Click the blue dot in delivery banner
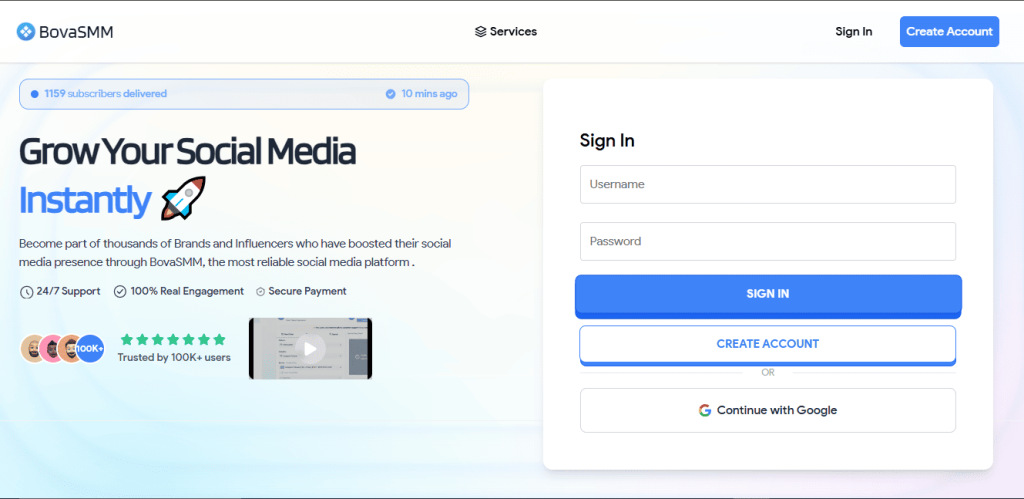 [35, 94]
